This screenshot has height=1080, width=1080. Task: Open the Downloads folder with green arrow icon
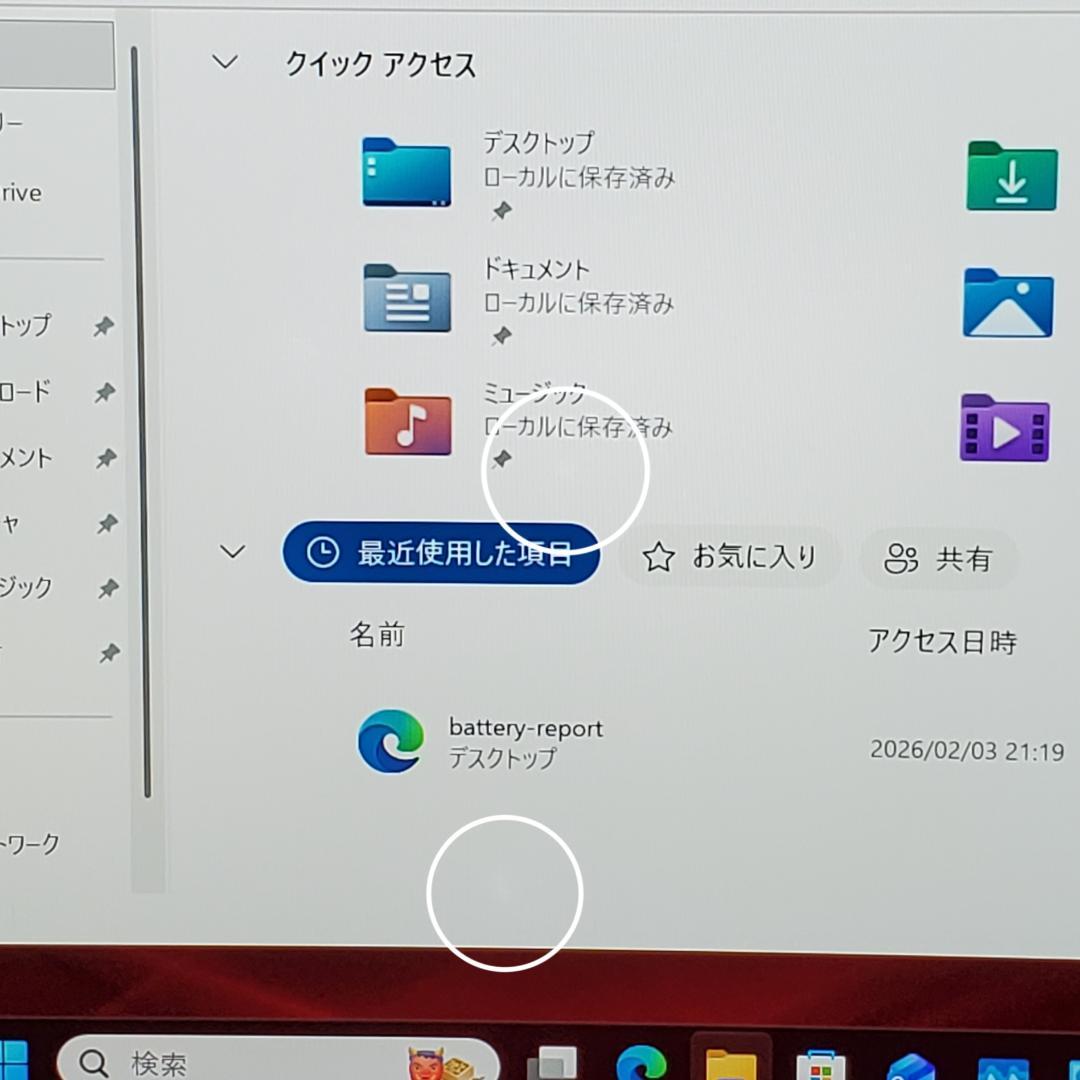tap(1011, 178)
